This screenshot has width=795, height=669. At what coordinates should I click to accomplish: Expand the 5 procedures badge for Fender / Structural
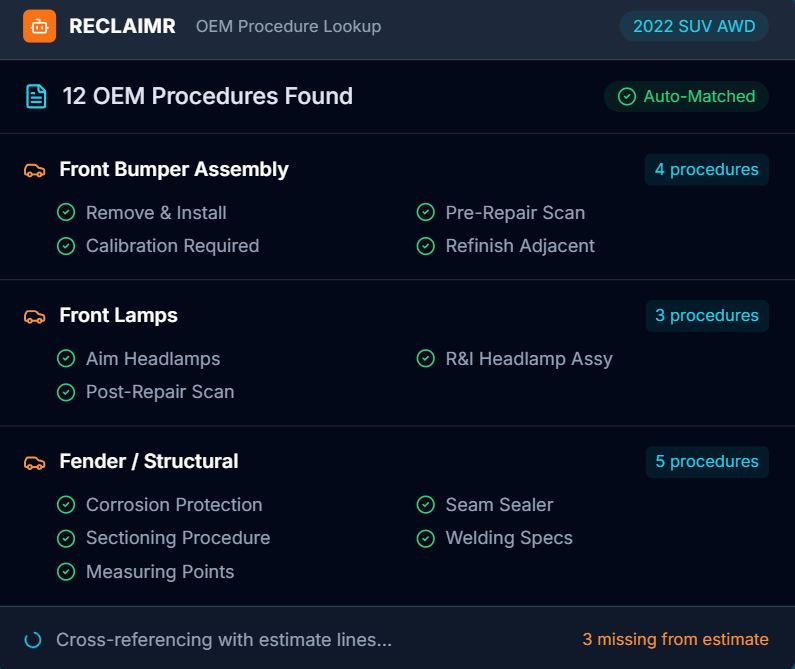[706, 462]
